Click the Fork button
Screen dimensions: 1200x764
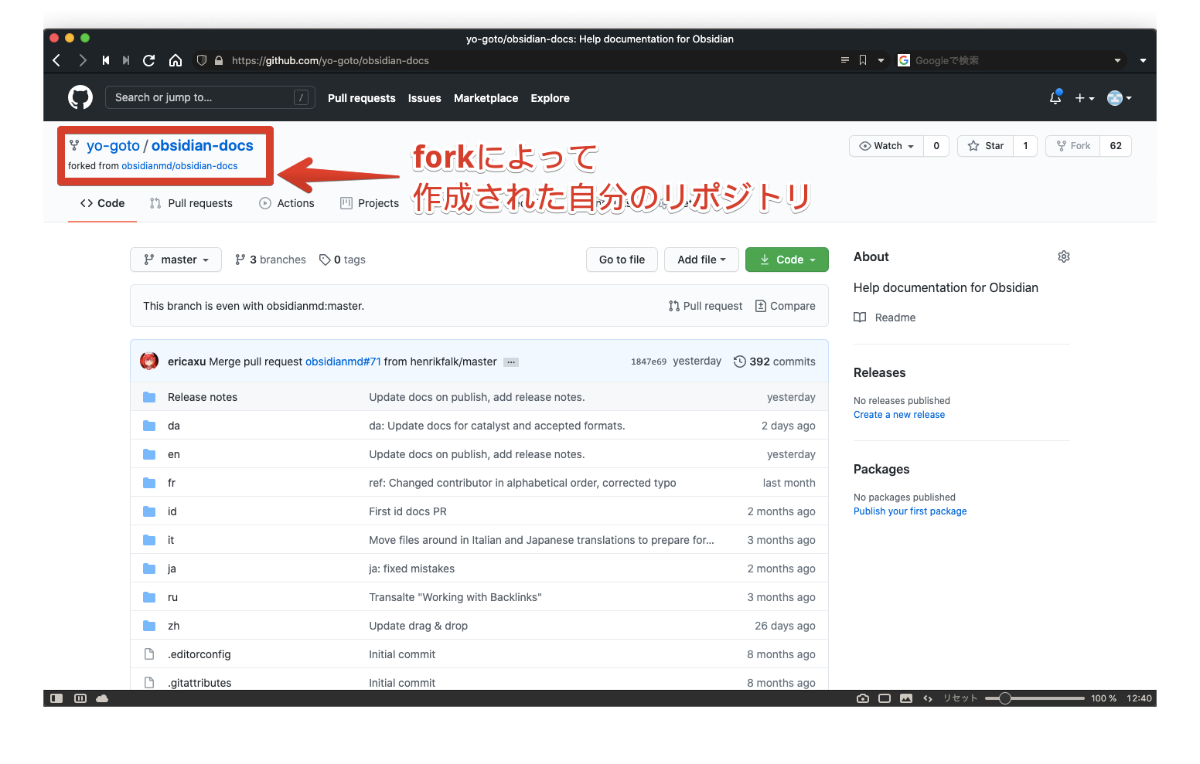pos(1072,146)
